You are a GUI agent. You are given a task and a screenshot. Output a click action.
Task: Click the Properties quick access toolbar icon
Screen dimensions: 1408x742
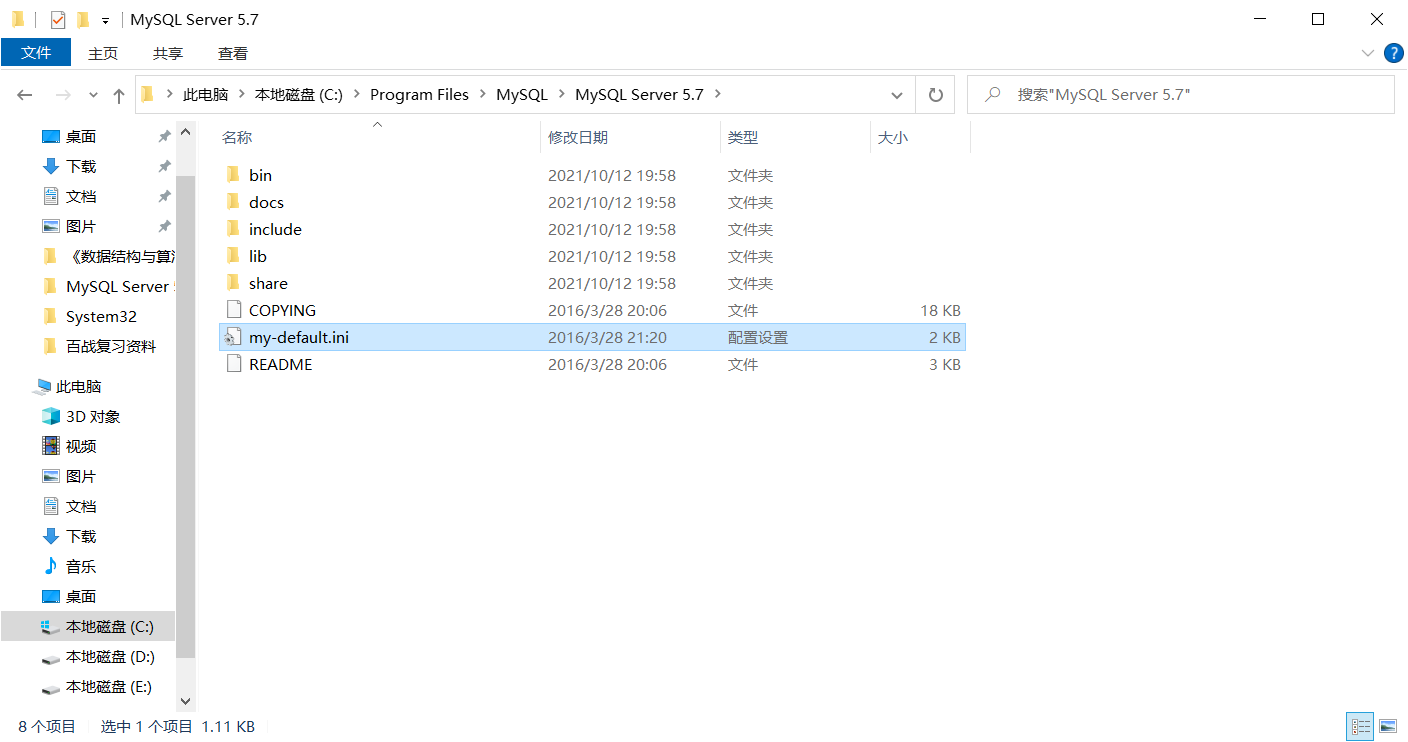[58, 19]
